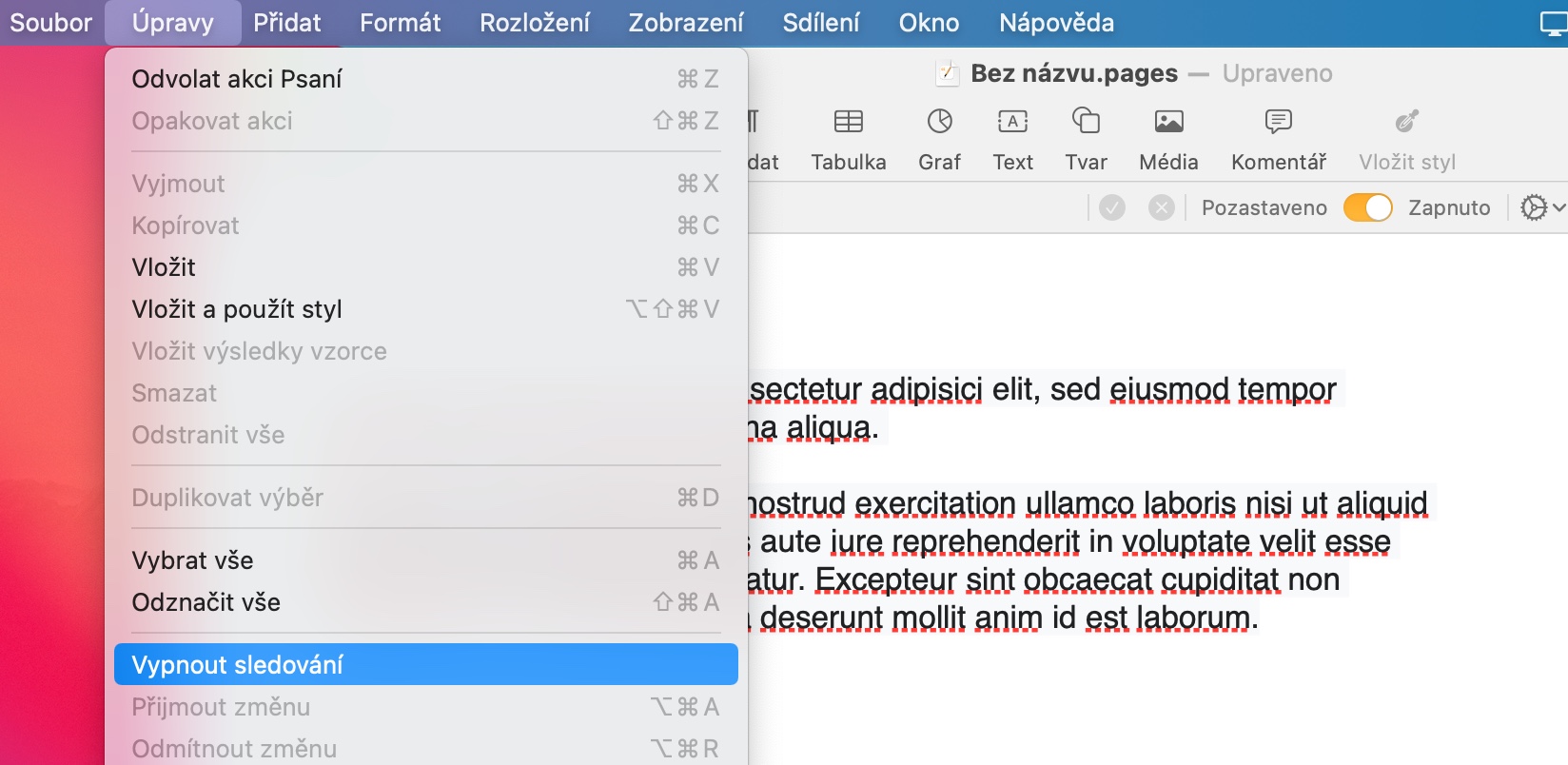Choose Vložit from the Úpravy menu
This screenshot has height=765, width=1568.
pyautogui.click(x=426, y=267)
